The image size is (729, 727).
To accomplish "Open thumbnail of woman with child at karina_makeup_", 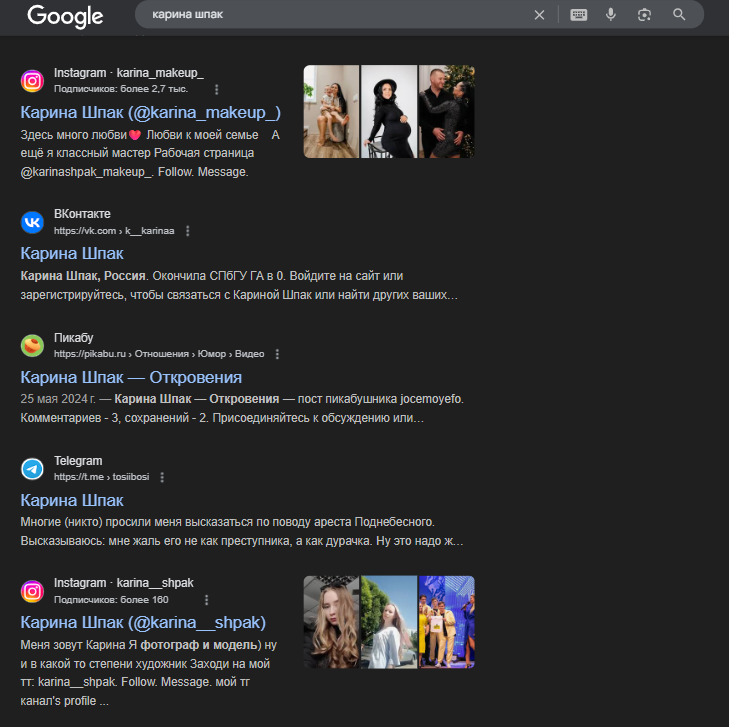I will [331, 112].
